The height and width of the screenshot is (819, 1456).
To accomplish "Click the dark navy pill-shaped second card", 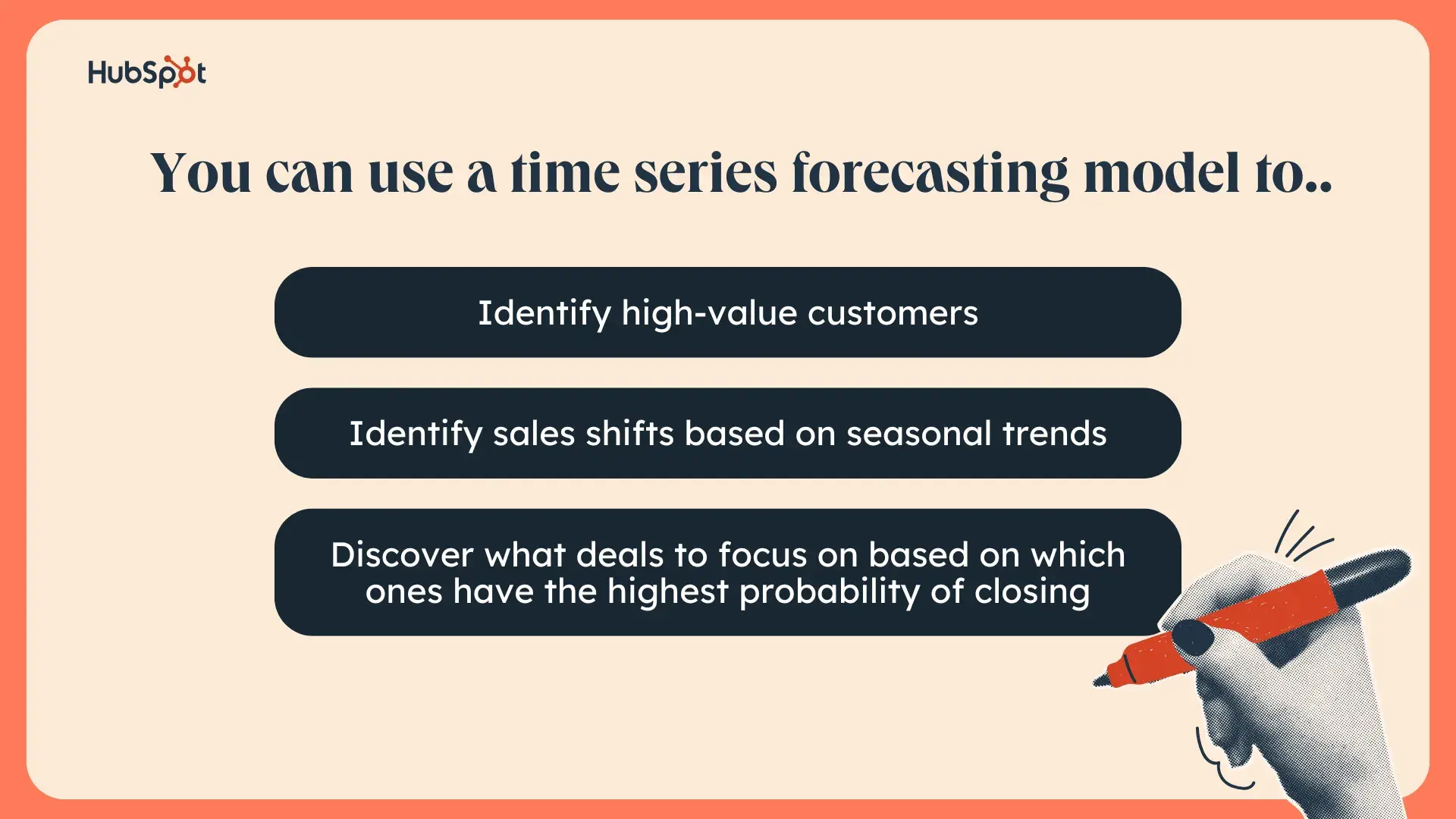I will pyautogui.click(x=728, y=433).
